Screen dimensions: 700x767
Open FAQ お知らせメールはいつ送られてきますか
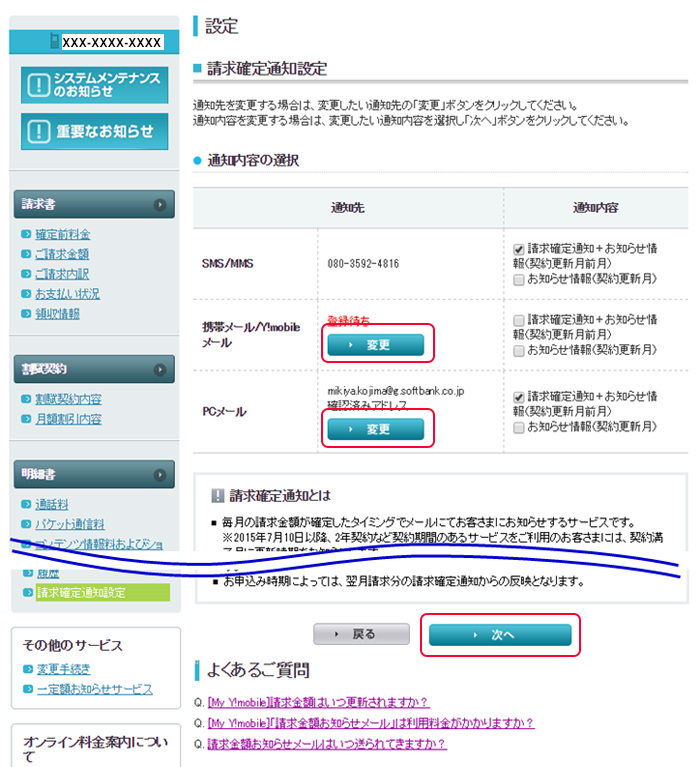[327, 744]
